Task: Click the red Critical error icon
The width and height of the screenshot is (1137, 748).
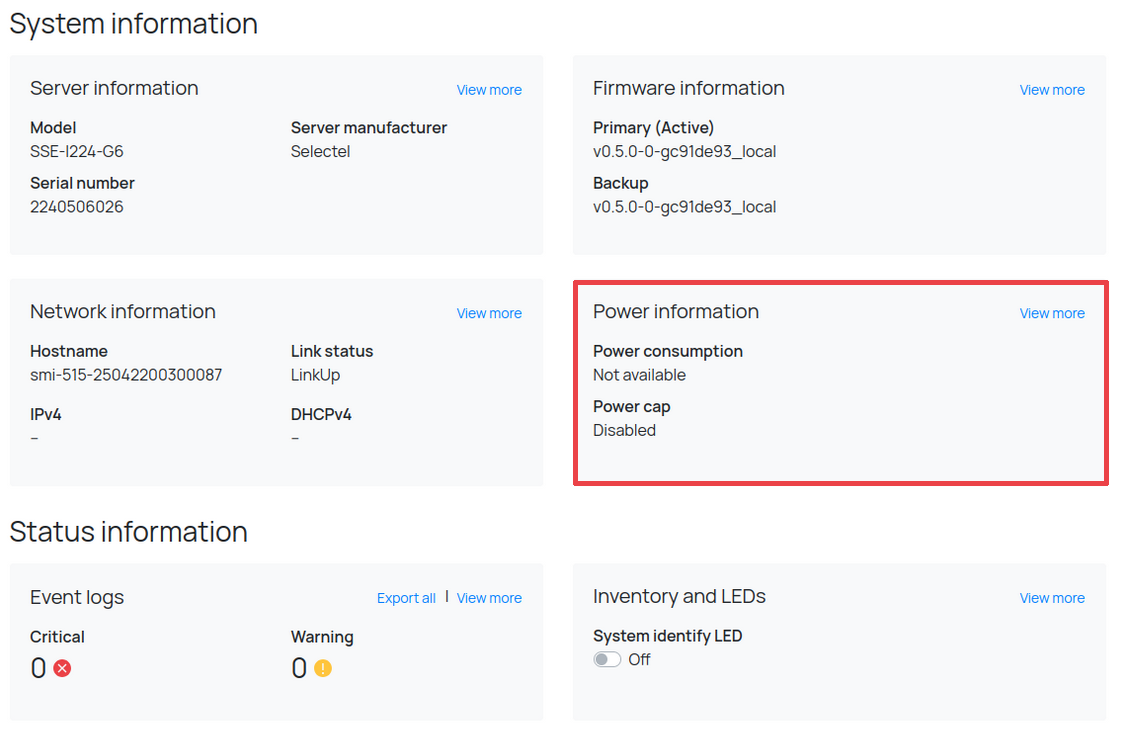Action: coord(62,668)
